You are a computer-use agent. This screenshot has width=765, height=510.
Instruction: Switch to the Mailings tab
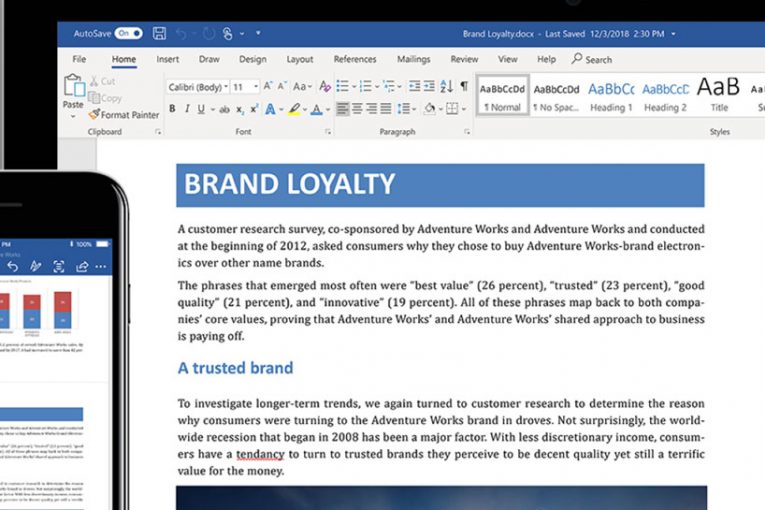point(413,59)
